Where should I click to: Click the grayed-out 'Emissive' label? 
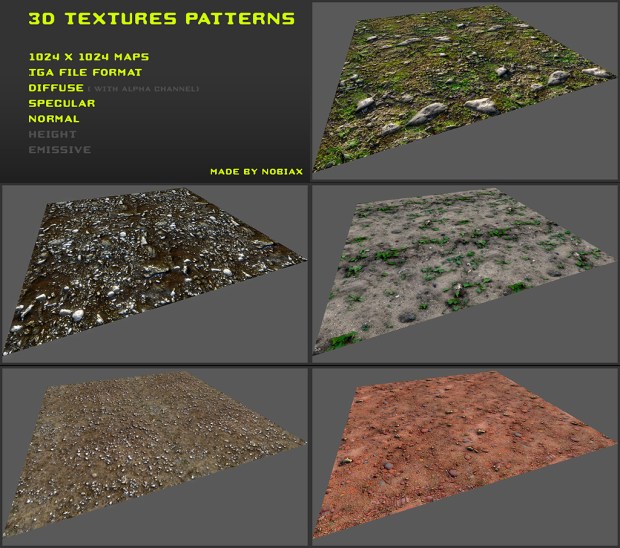click(x=60, y=149)
